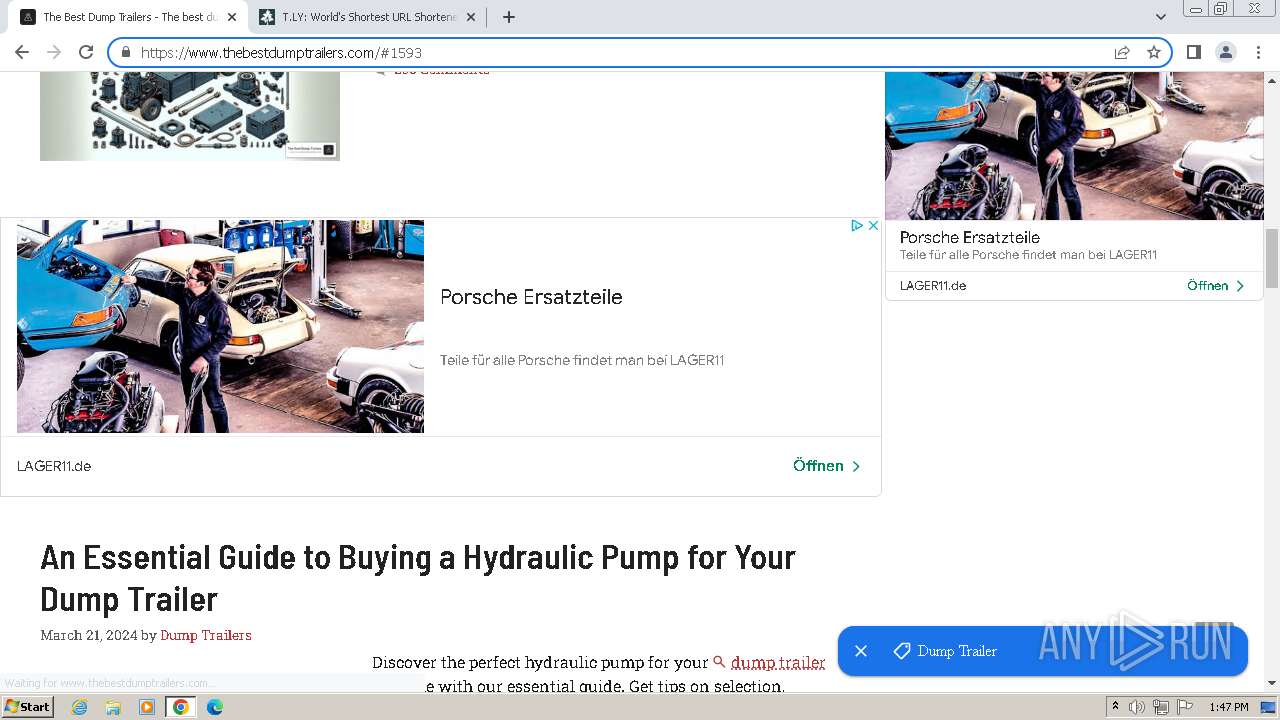Share this page icon in address bar
The height and width of the screenshot is (720, 1280).
(1122, 52)
